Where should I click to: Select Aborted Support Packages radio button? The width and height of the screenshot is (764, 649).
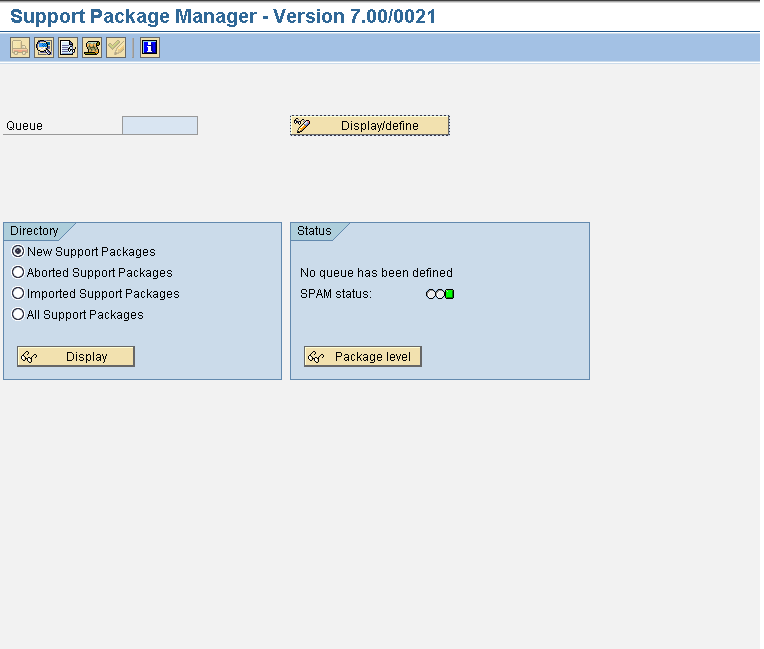(x=18, y=272)
